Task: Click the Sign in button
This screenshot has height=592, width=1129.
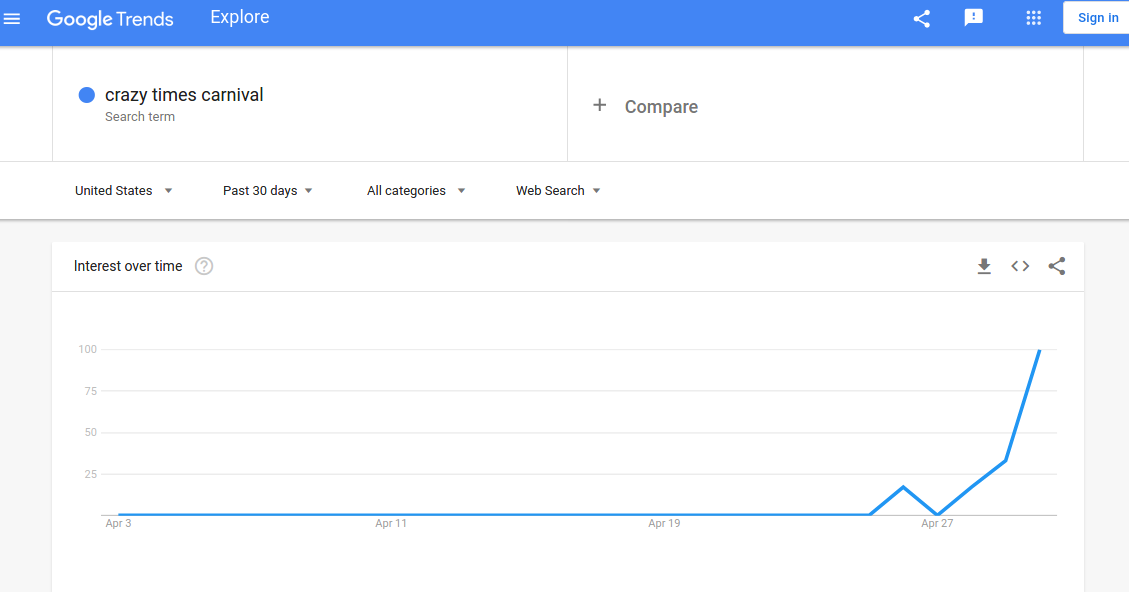Action: click(1097, 18)
